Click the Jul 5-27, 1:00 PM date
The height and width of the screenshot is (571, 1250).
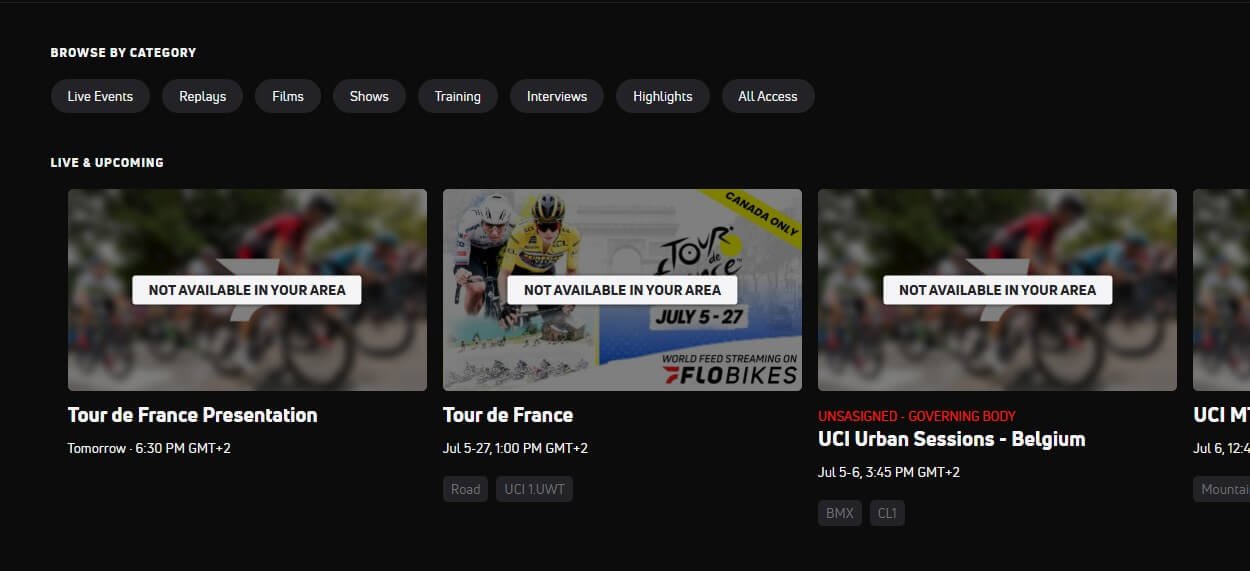(515, 448)
